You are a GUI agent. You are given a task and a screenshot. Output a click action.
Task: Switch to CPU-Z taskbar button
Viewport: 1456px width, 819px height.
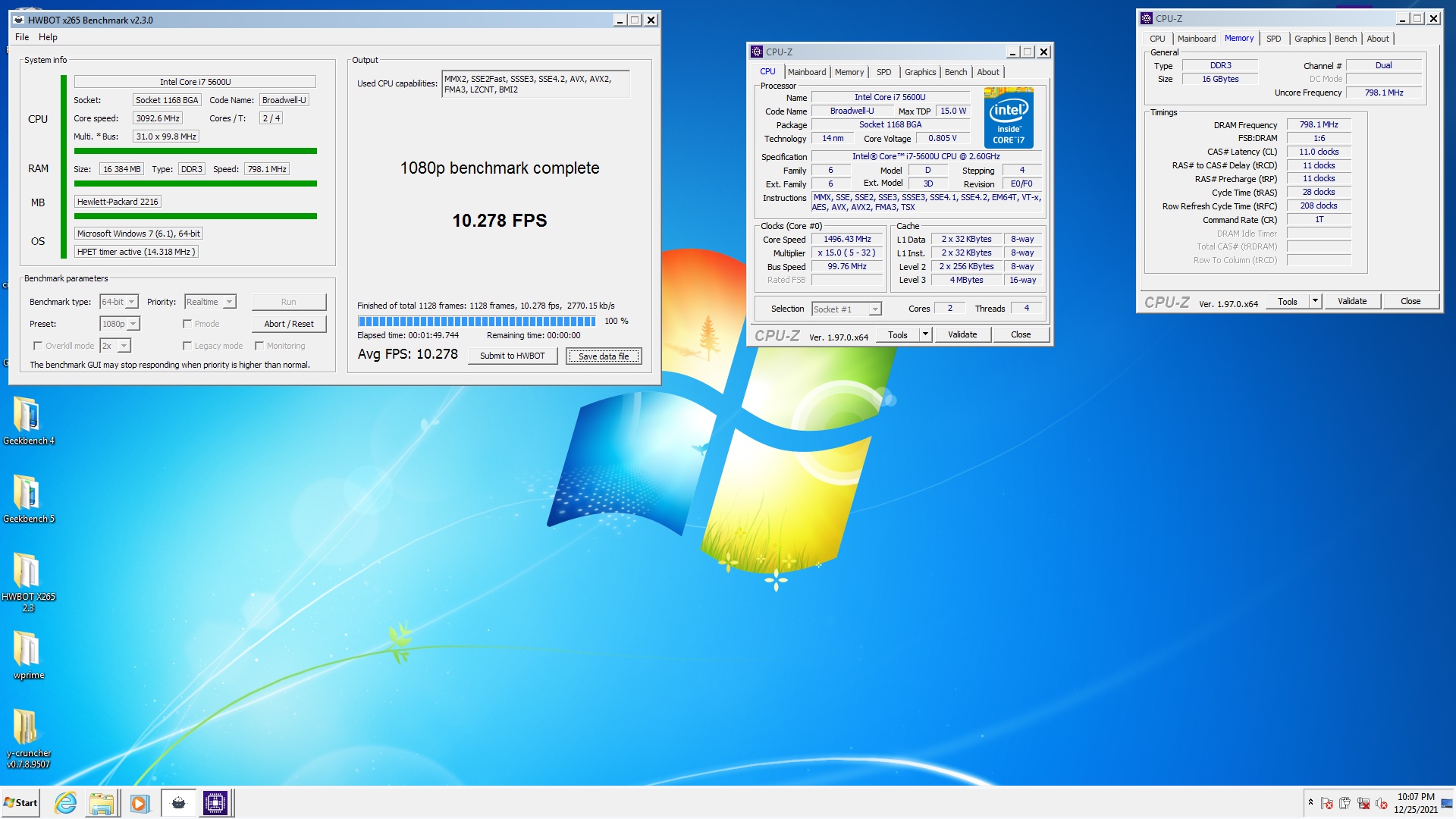pyautogui.click(x=215, y=802)
